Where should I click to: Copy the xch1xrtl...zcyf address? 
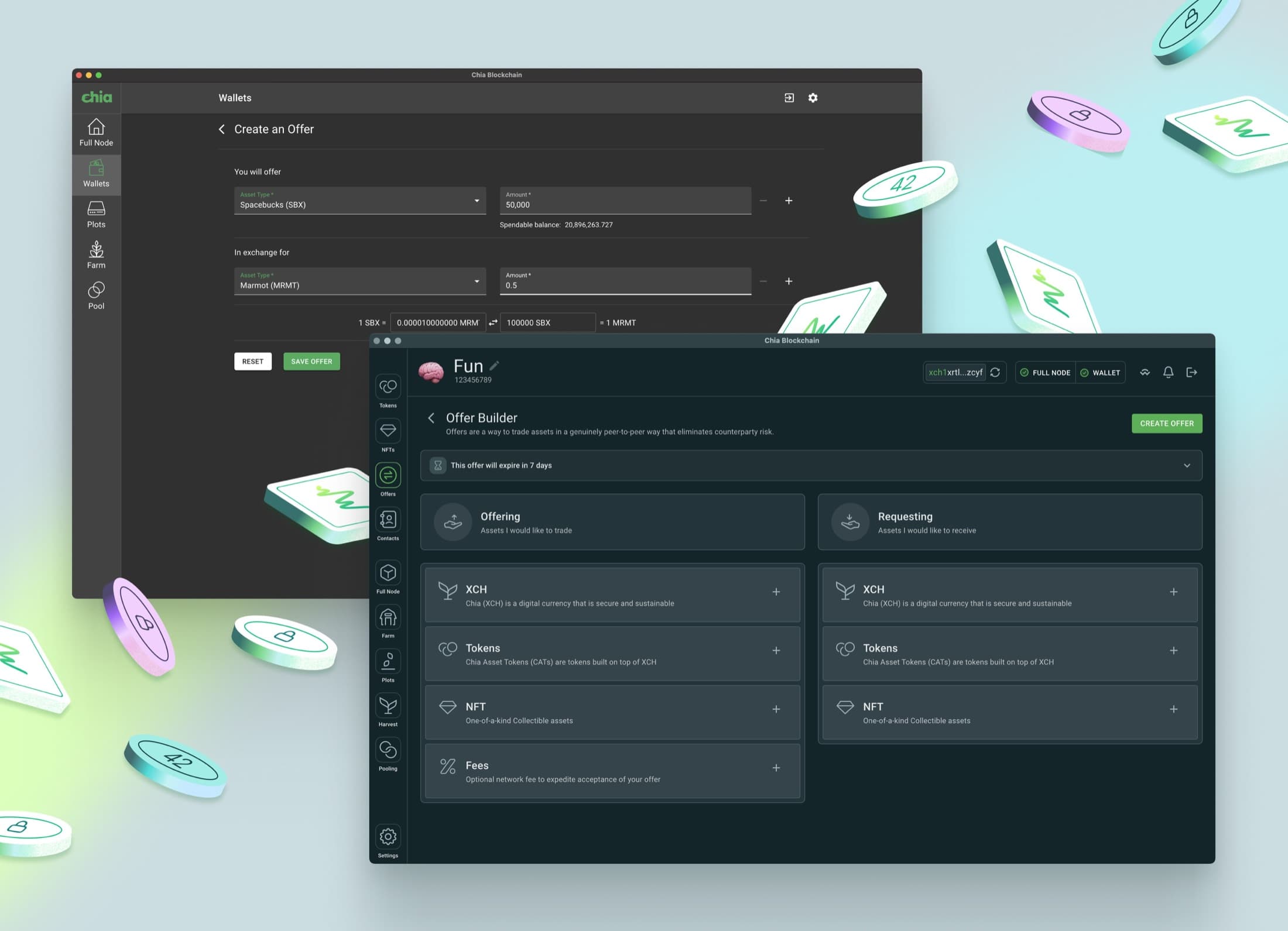click(x=955, y=372)
